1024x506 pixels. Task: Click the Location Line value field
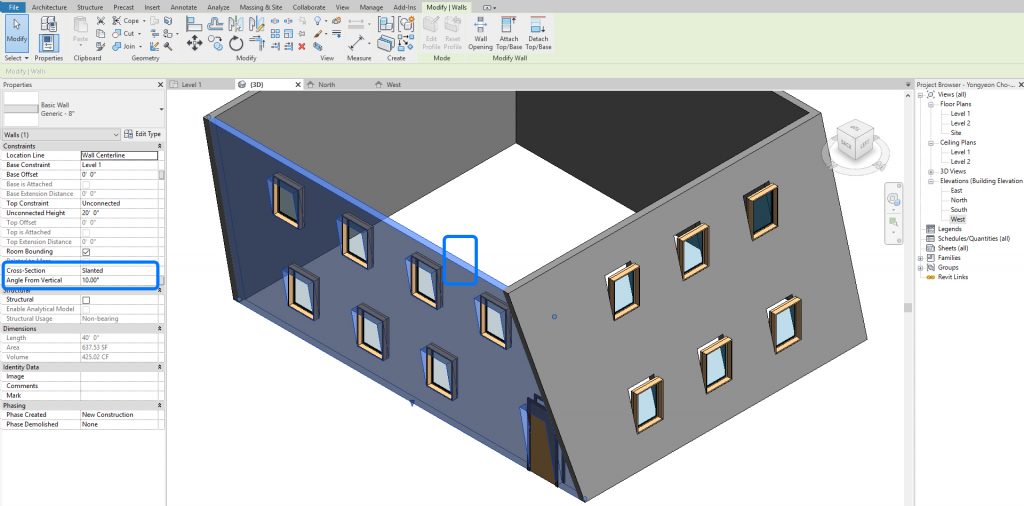(x=120, y=155)
